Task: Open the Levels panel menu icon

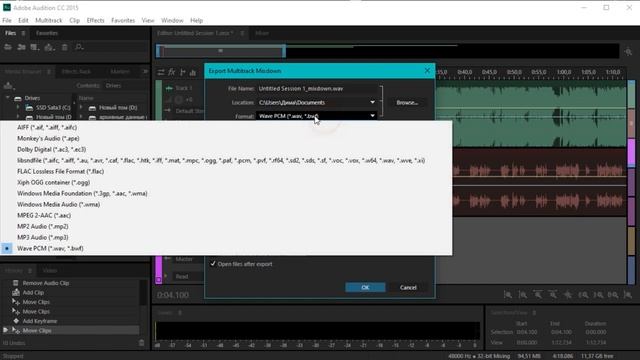Action: click(x=180, y=313)
